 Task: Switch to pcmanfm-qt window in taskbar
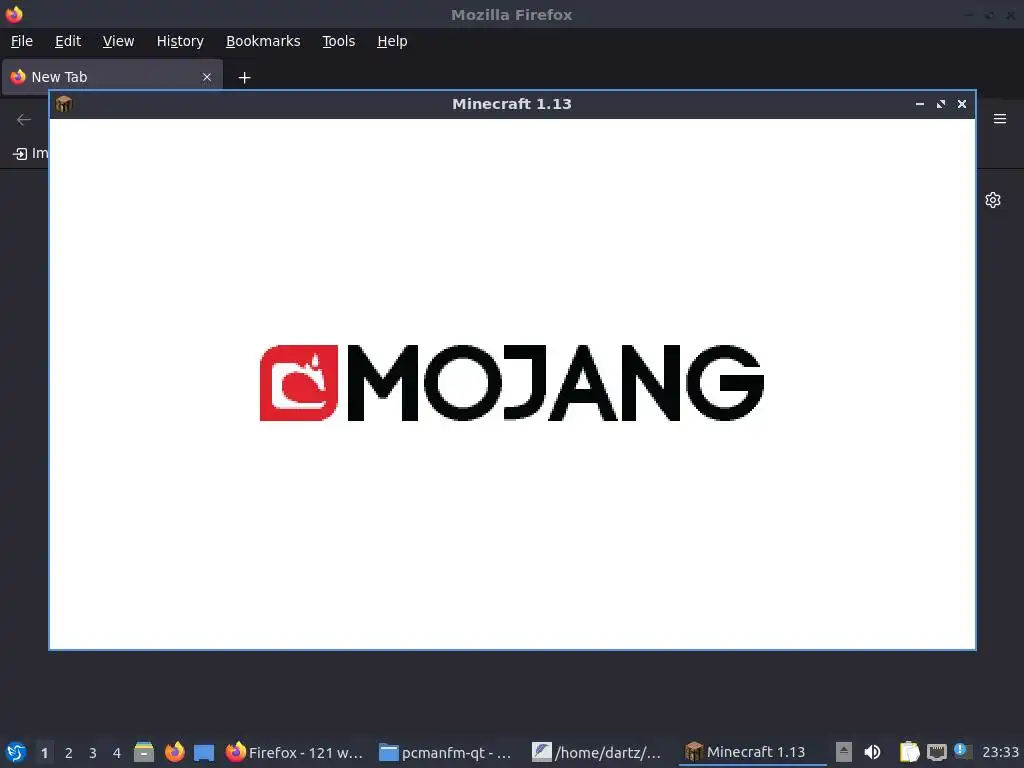coord(445,752)
